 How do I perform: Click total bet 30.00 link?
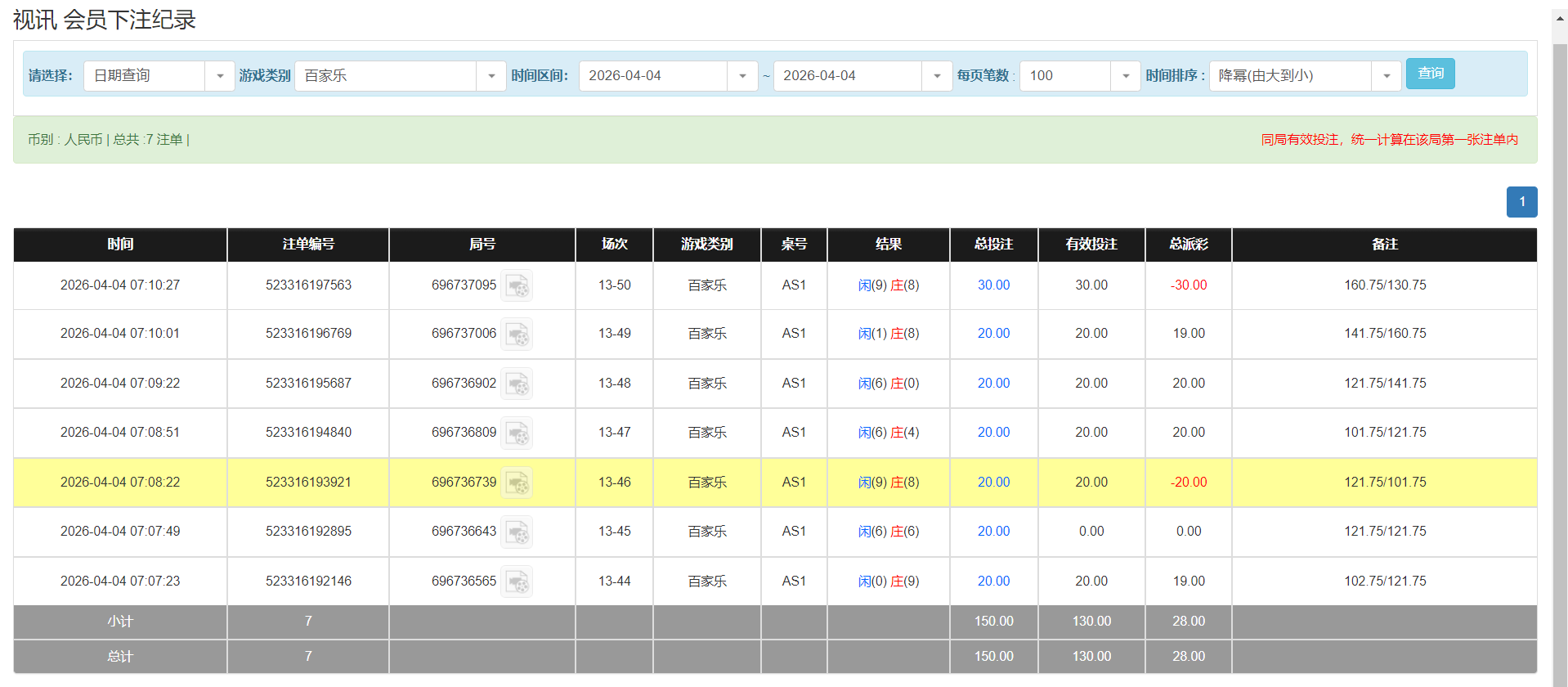click(993, 285)
